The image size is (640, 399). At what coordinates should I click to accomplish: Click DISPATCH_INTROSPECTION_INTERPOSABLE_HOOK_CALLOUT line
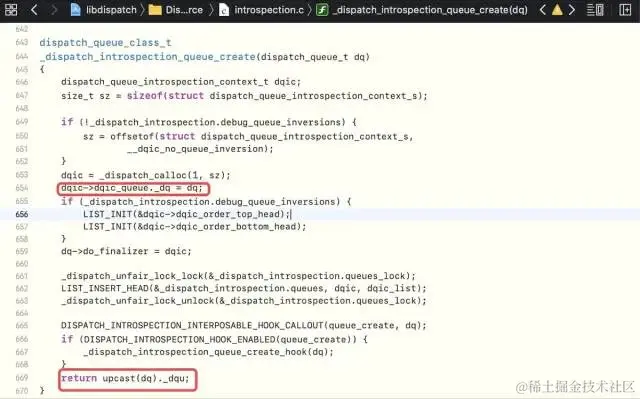click(x=244, y=325)
